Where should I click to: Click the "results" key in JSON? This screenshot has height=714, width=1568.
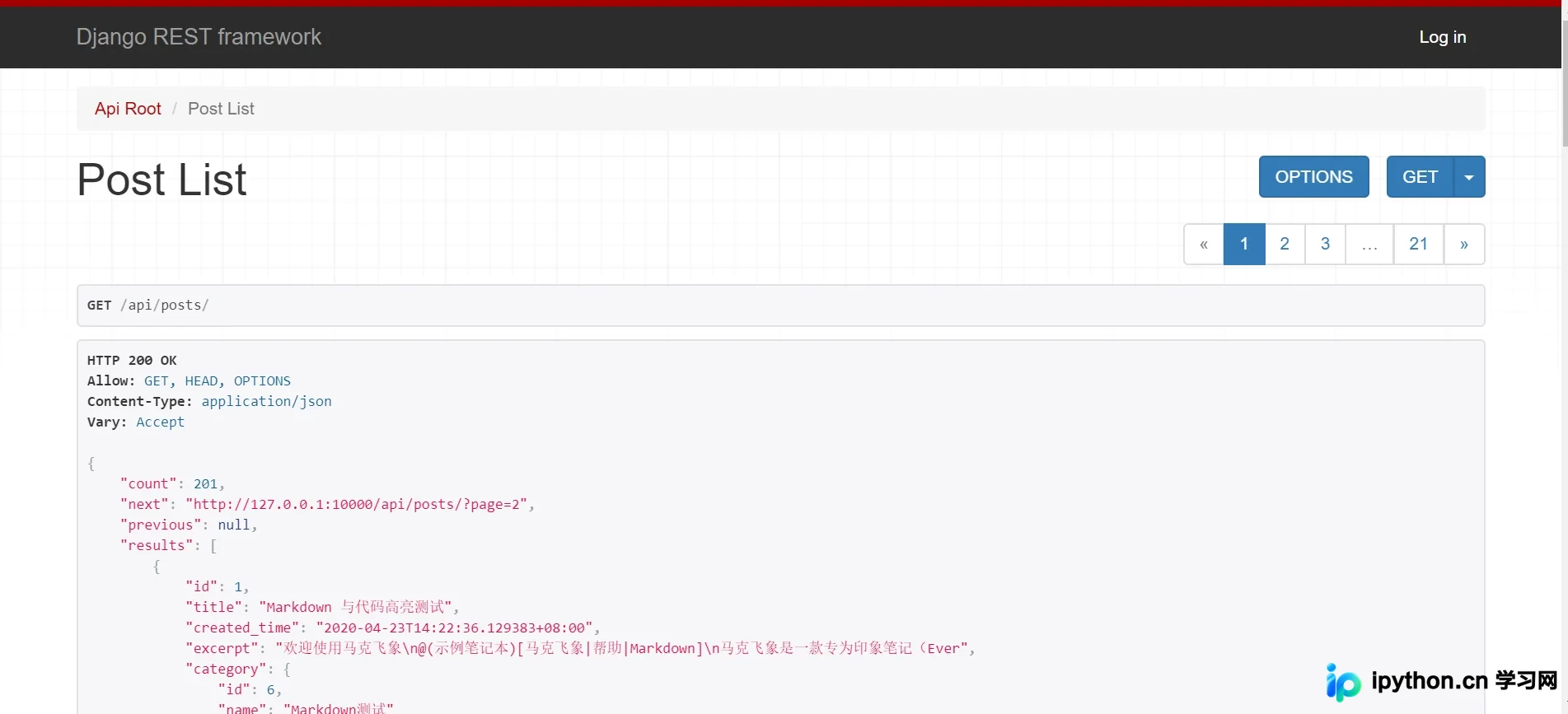[157, 546]
